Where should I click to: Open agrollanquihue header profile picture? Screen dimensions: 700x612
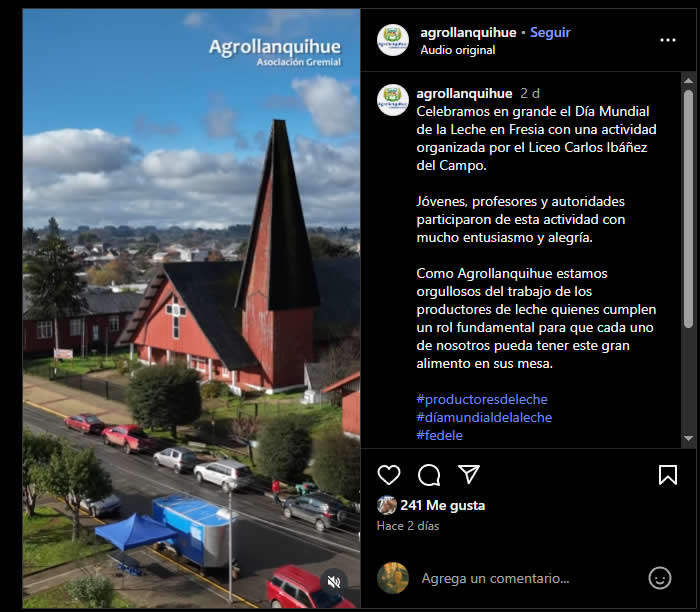tap(392, 40)
